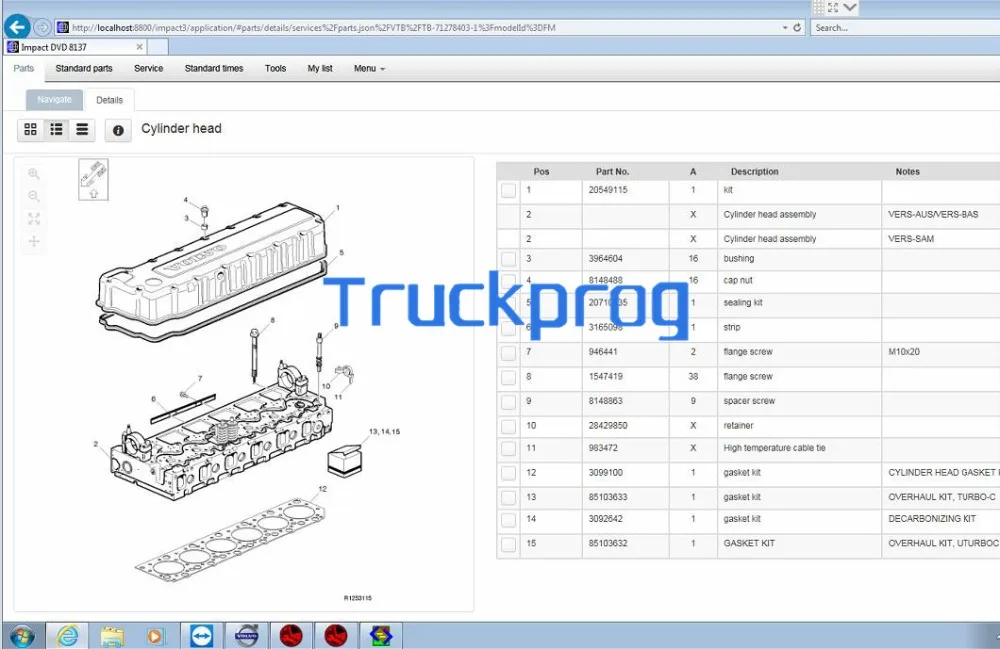The image size is (1000, 649).
Task: Open a new blank browser tab
Action: (x=158, y=47)
